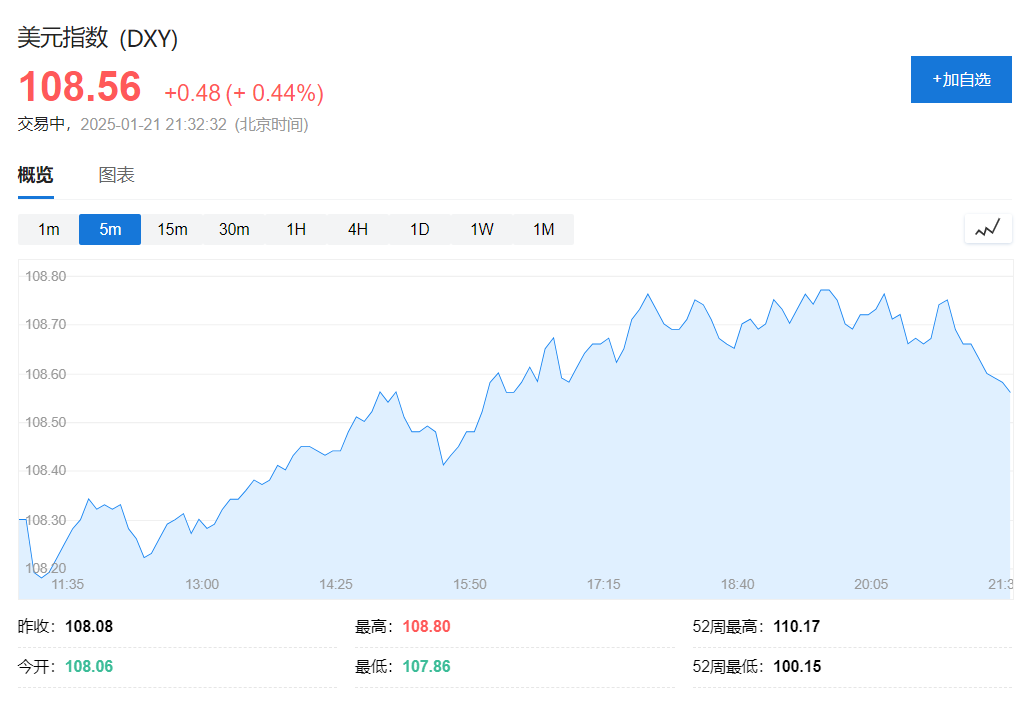Pick the 4H chart interval
This screenshot has height=722, width=1028.
(358, 229)
